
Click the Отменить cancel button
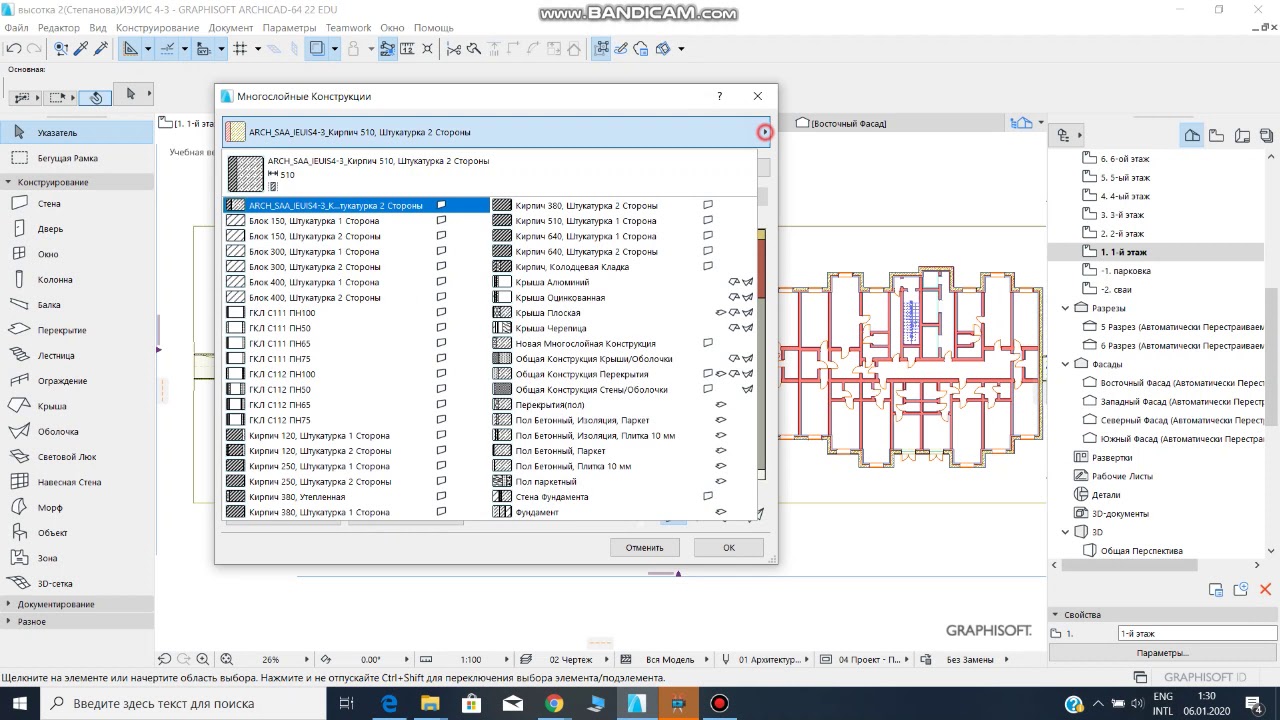click(x=644, y=548)
